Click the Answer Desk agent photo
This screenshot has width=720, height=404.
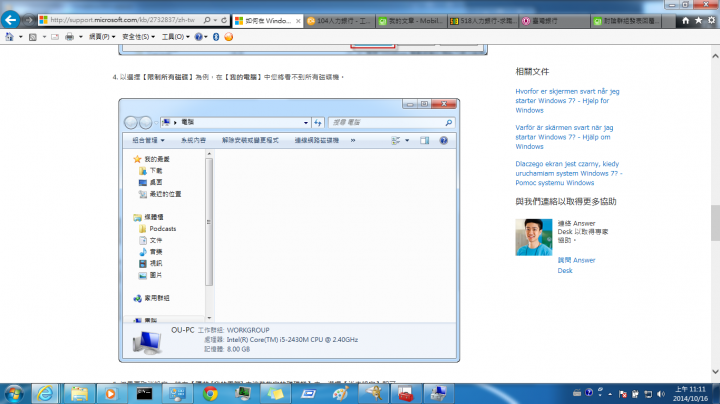coord(534,237)
